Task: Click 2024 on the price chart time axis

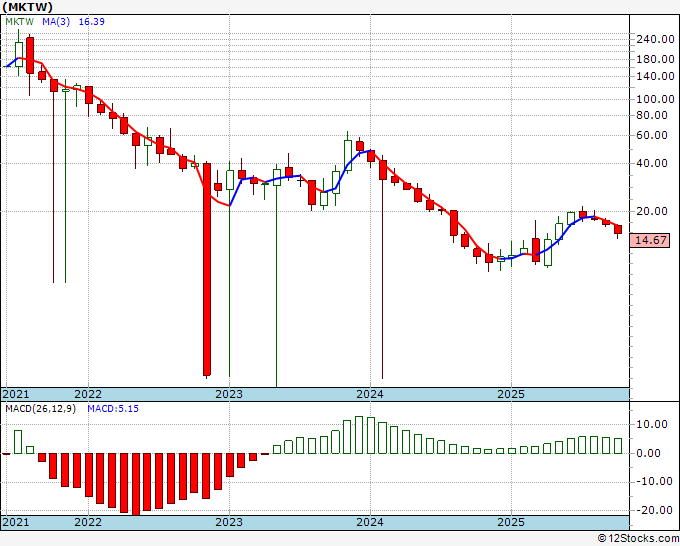Action: pos(370,394)
